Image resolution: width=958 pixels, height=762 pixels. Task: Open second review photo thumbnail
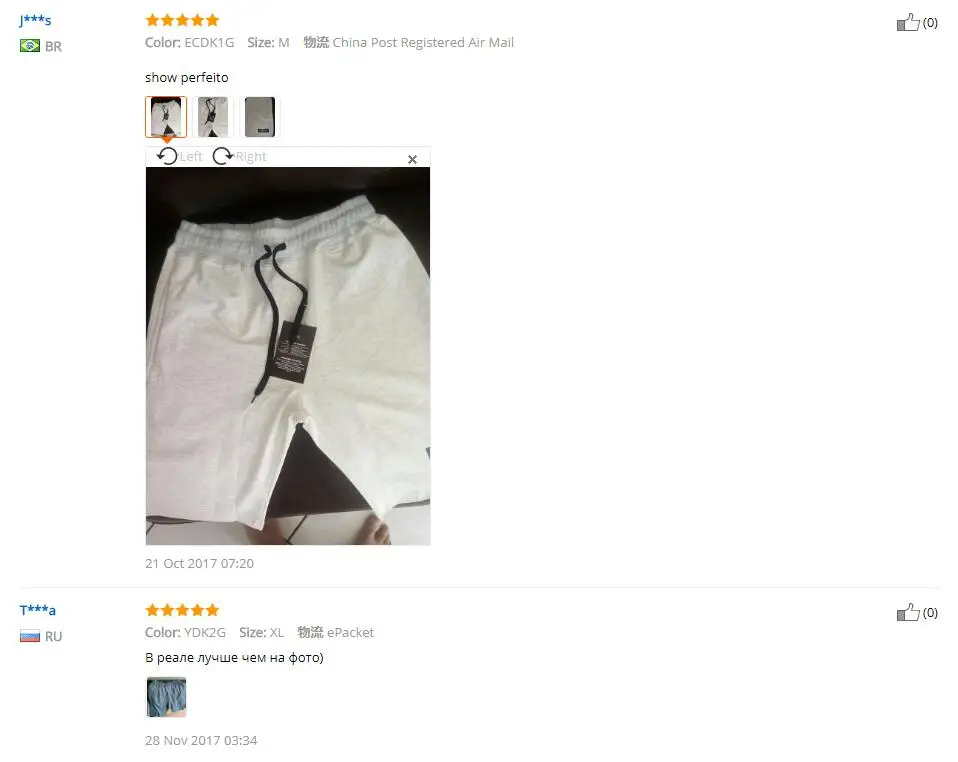pyautogui.click(x=213, y=117)
